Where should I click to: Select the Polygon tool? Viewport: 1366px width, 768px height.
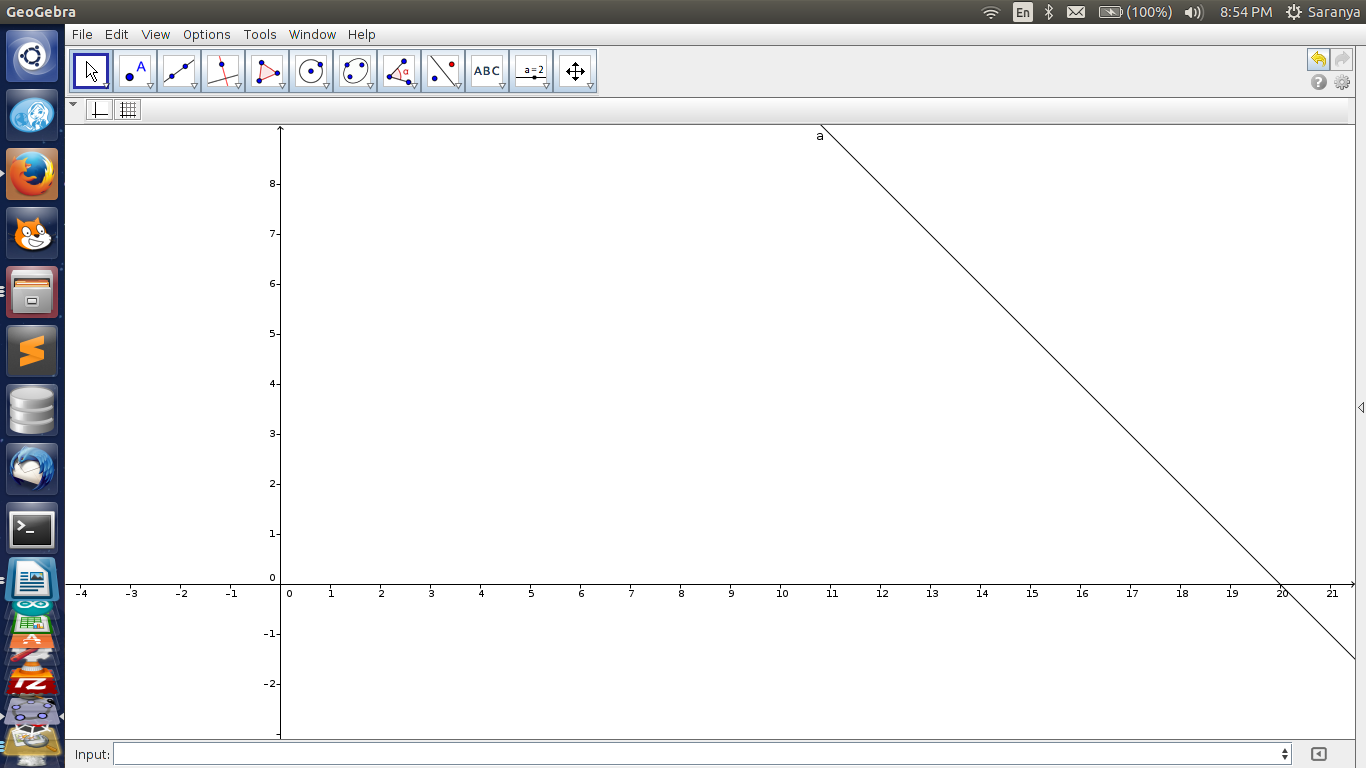click(x=267, y=71)
